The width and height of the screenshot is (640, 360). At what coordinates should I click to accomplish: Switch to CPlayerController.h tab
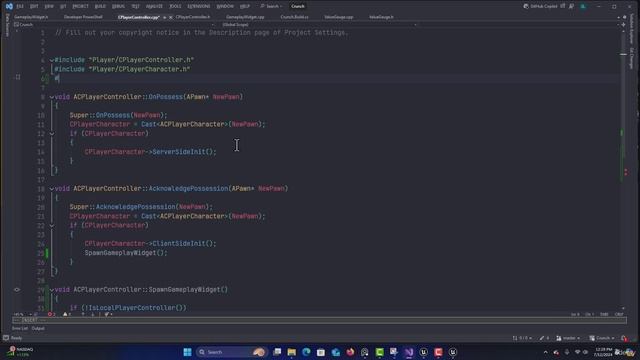coord(193,17)
